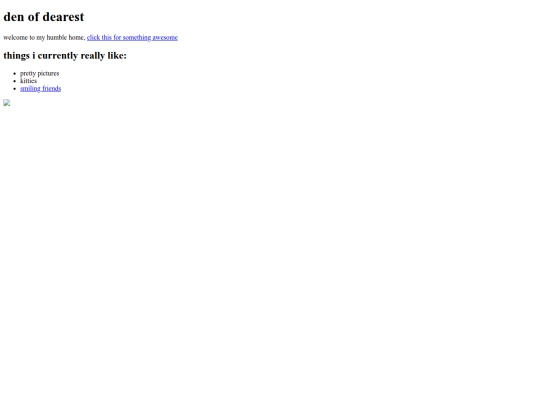Click the "welcome to my humble home" text

(44, 38)
